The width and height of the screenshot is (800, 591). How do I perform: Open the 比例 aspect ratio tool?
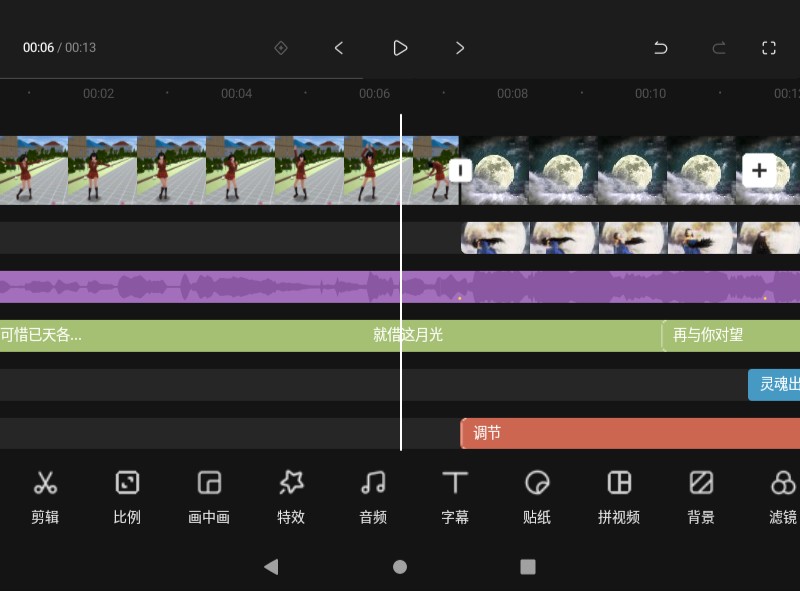tap(127, 497)
